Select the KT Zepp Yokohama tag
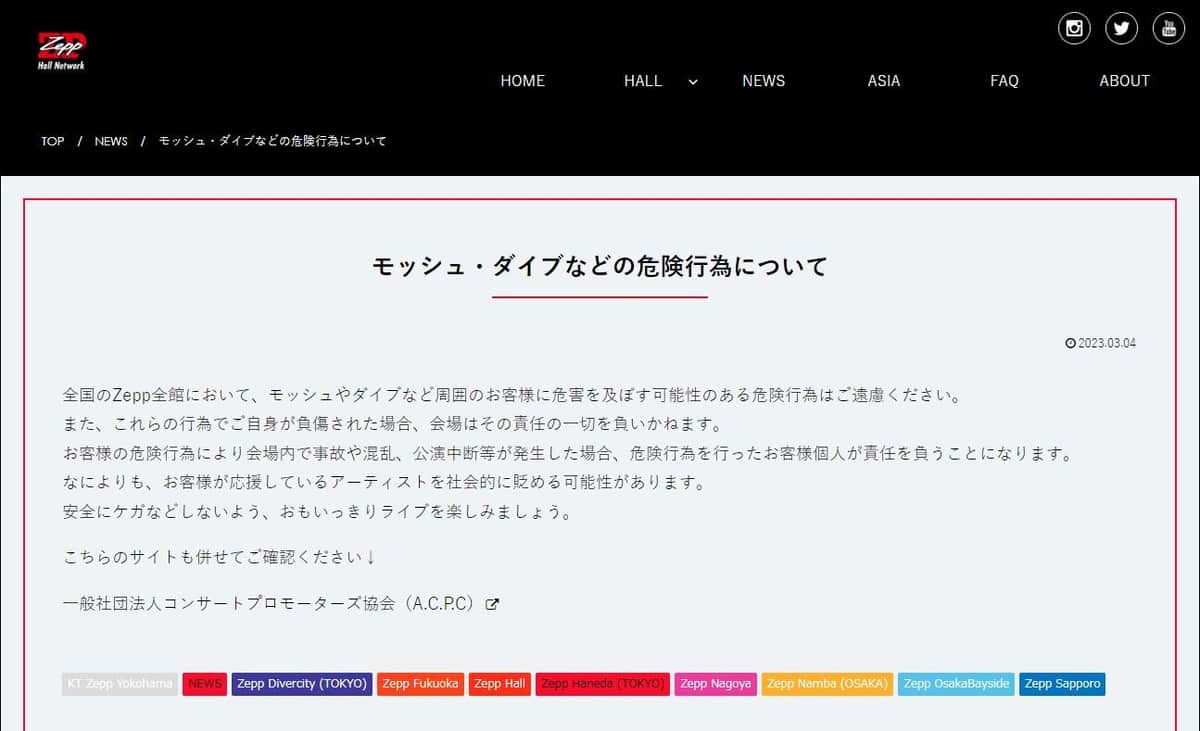Image resolution: width=1200 pixels, height=731 pixels. (x=119, y=684)
